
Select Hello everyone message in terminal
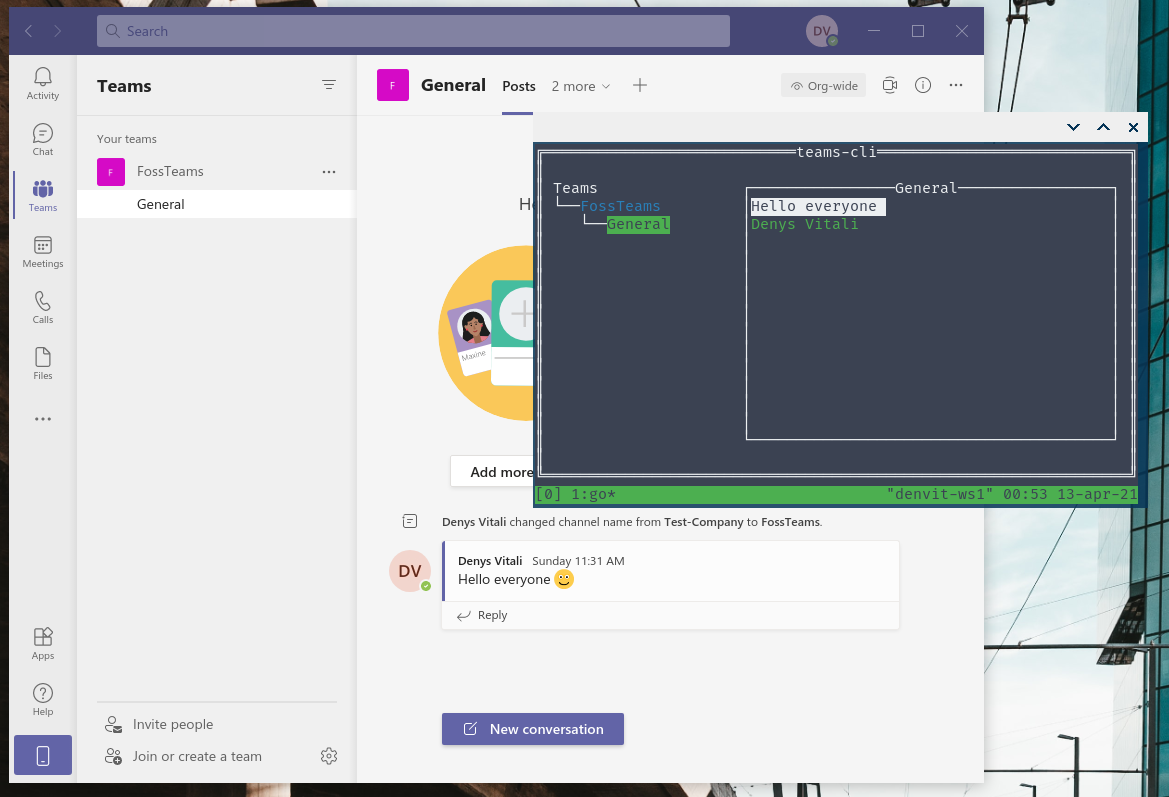tap(818, 207)
